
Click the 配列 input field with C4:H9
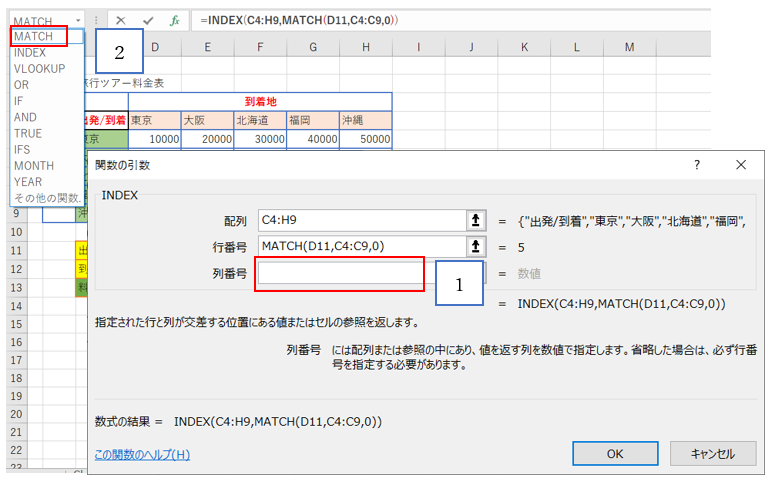click(x=360, y=220)
